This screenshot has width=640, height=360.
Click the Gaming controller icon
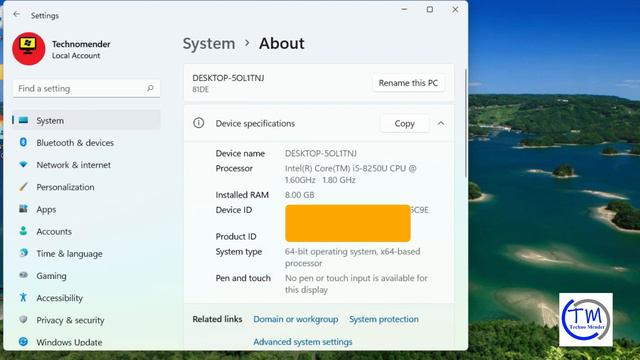[23, 275]
